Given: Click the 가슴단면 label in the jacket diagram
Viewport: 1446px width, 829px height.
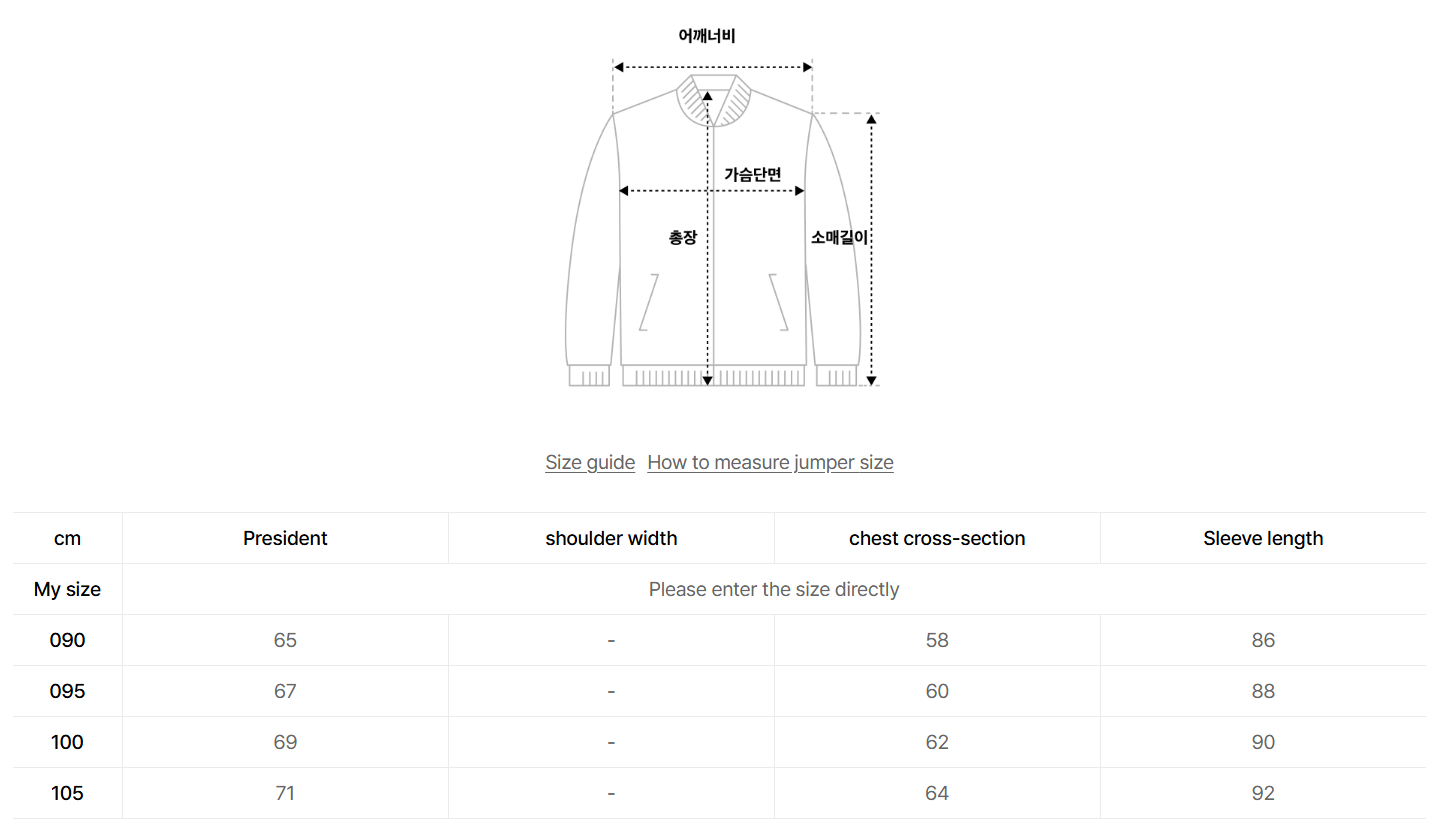Looking at the screenshot, I should (x=753, y=174).
